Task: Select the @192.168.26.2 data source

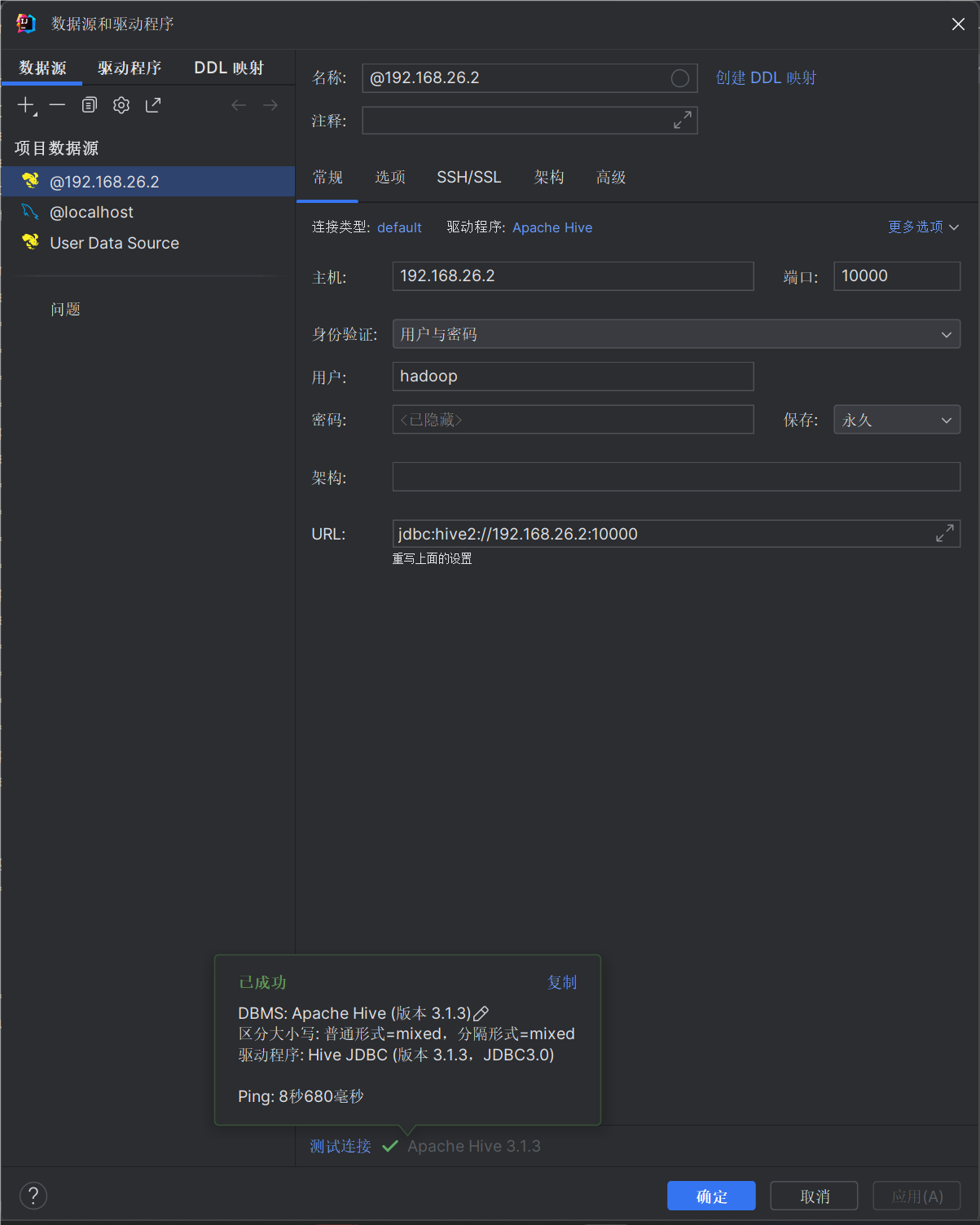Action: [147, 181]
